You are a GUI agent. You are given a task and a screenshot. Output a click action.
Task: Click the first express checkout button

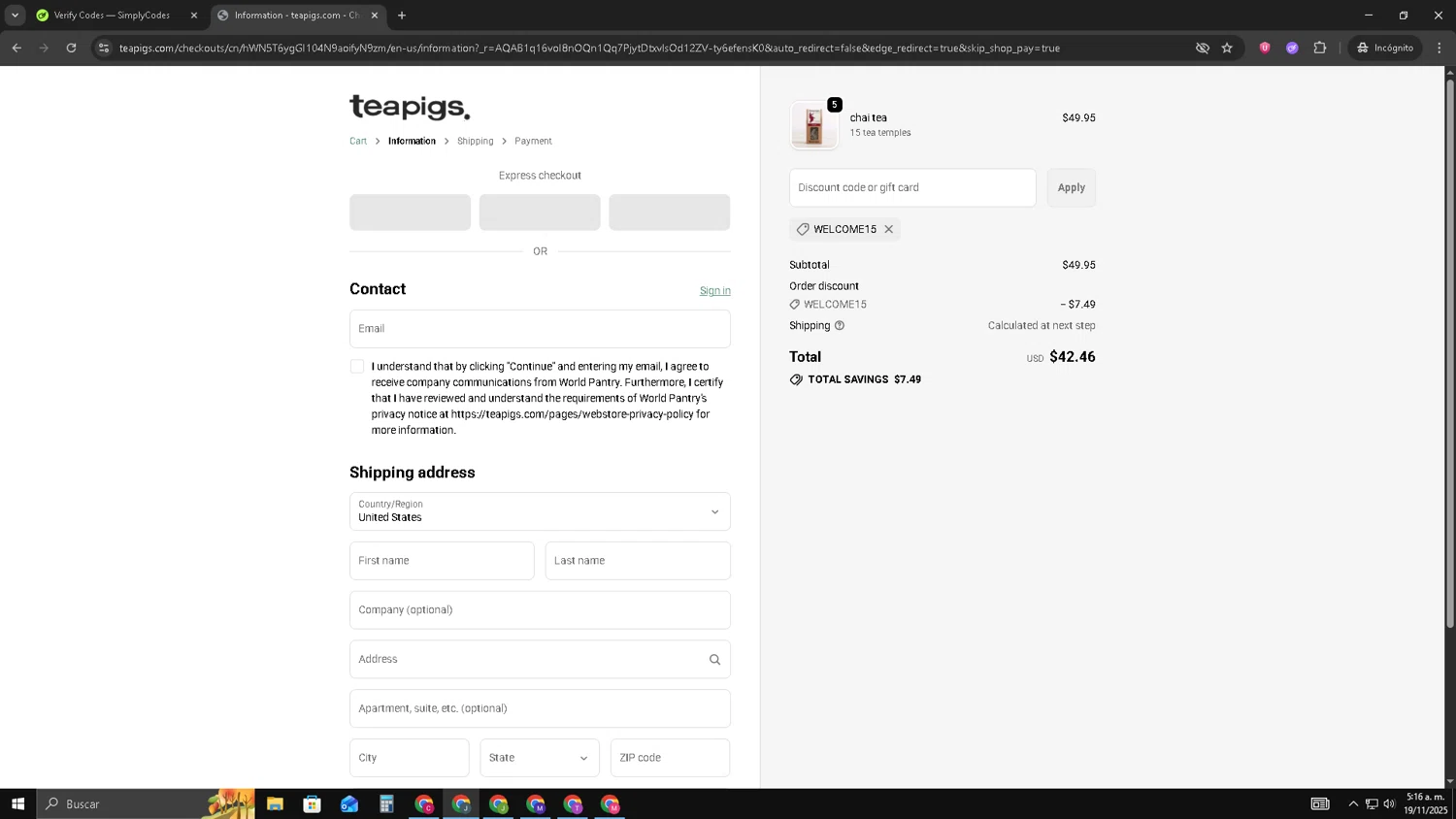pyautogui.click(x=410, y=213)
